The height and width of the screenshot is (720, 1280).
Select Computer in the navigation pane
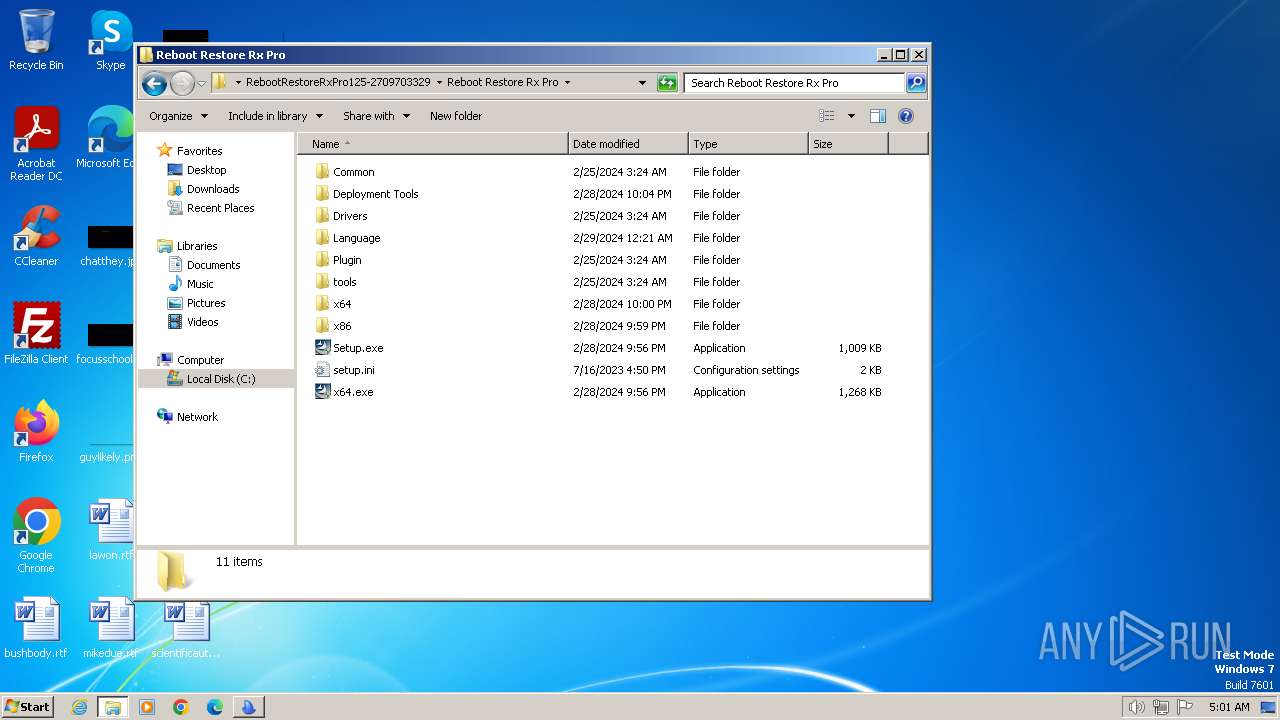200,360
